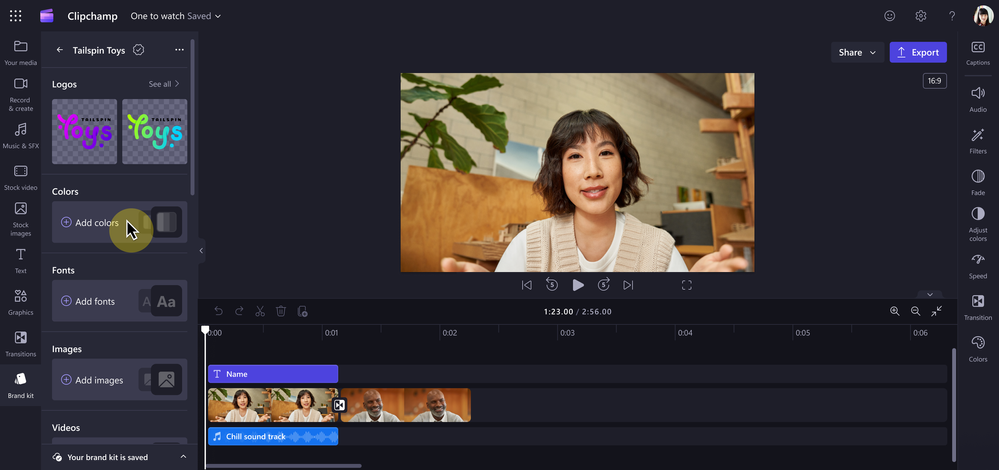Click See all logos link
999x470 pixels.
click(164, 84)
